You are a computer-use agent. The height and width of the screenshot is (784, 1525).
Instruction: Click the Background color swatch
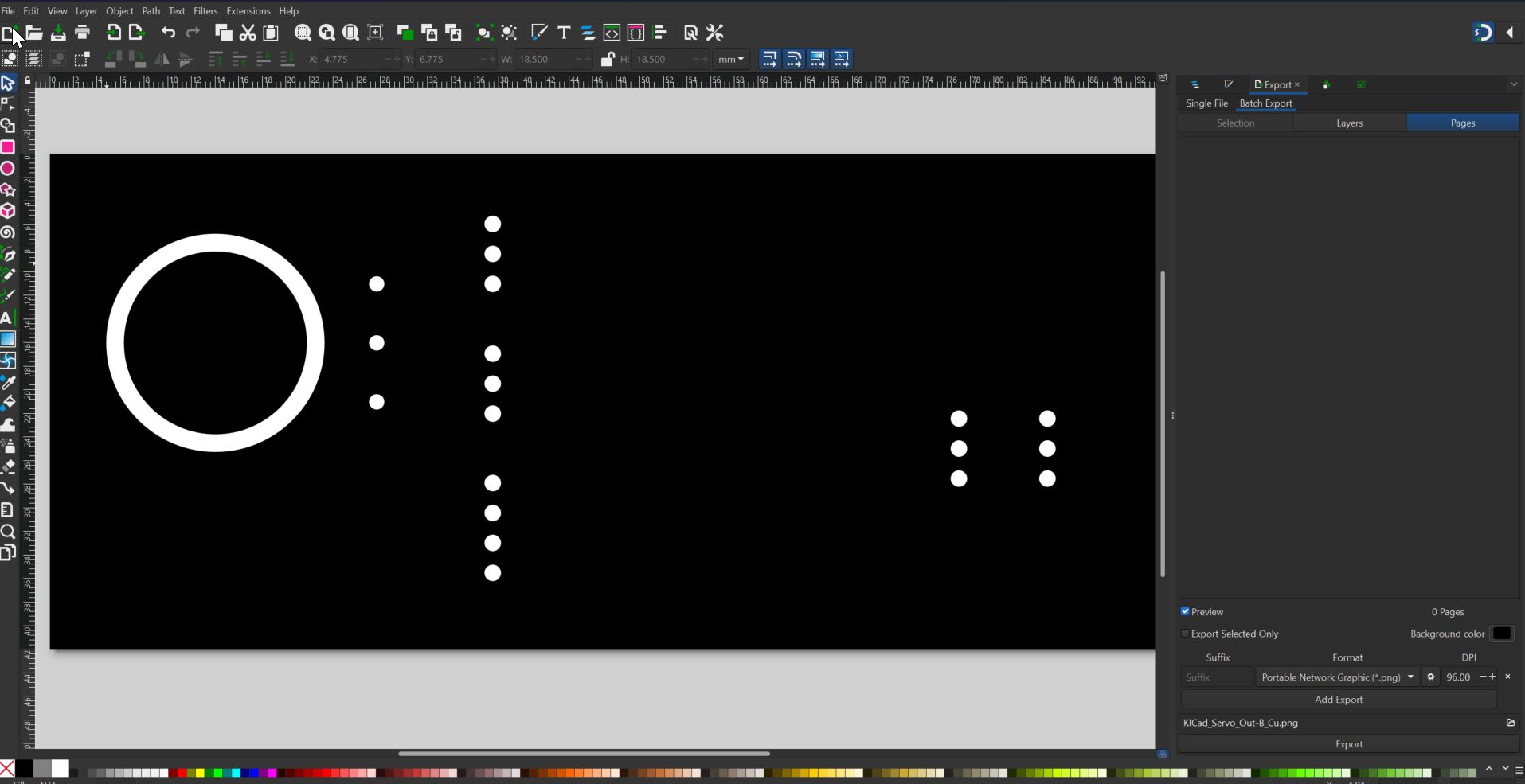click(x=1502, y=634)
